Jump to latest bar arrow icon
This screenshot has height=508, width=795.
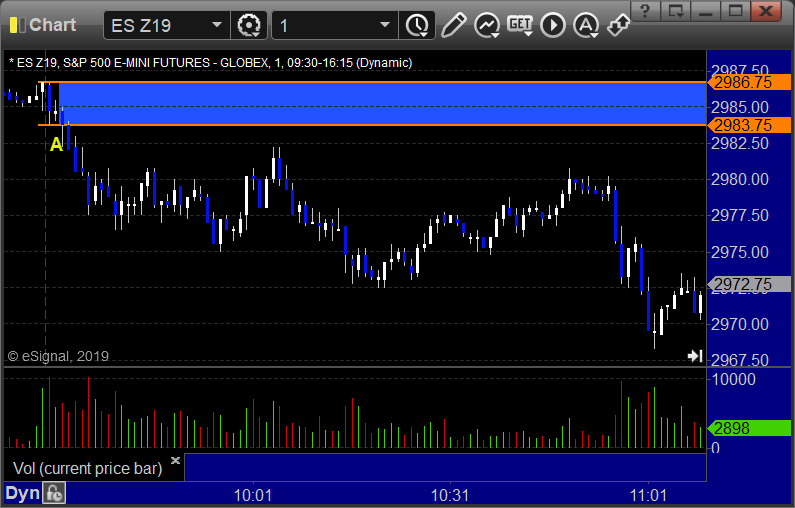[x=695, y=356]
